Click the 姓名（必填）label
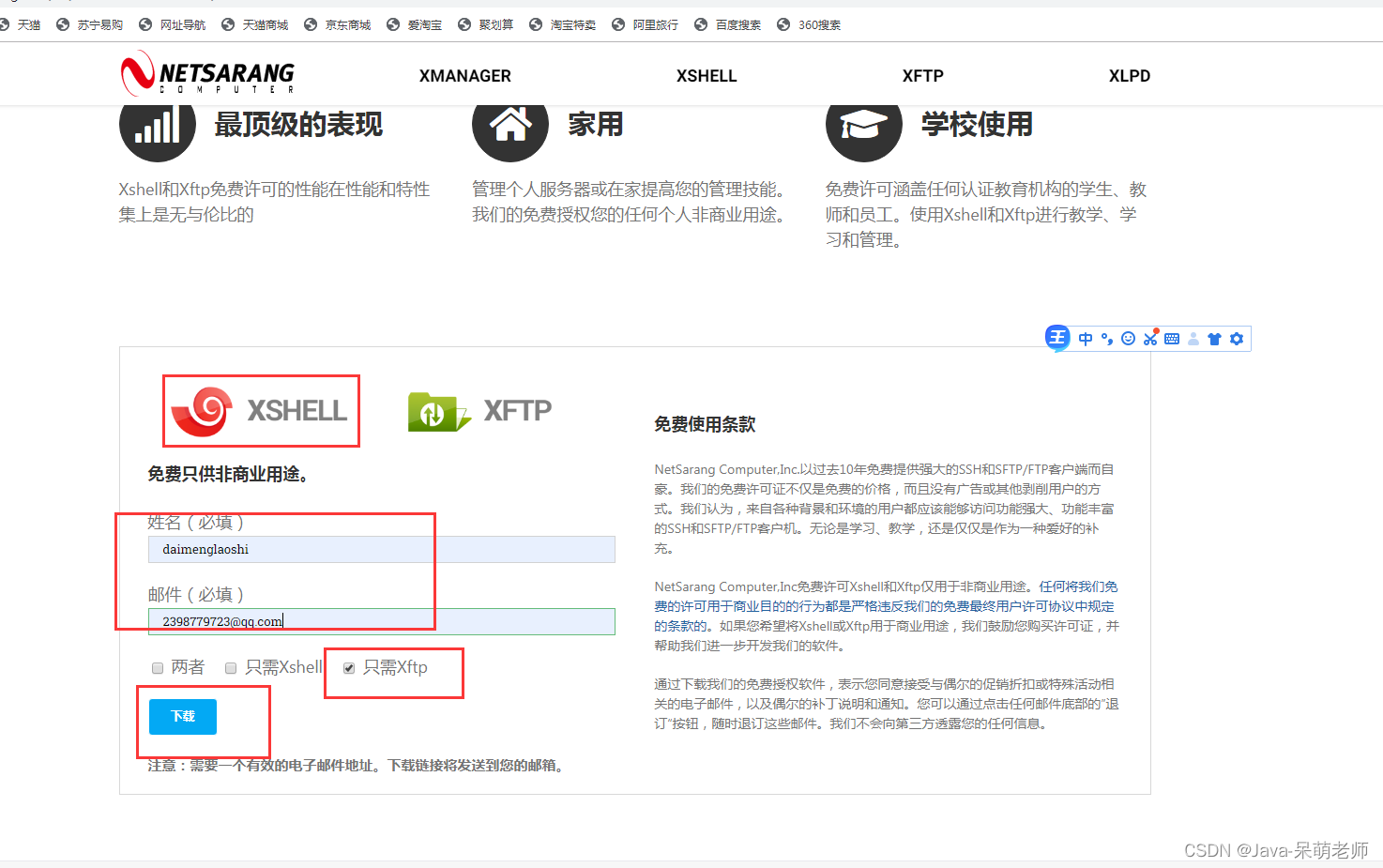The width and height of the screenshot is (1383, 868). point(196,523)
